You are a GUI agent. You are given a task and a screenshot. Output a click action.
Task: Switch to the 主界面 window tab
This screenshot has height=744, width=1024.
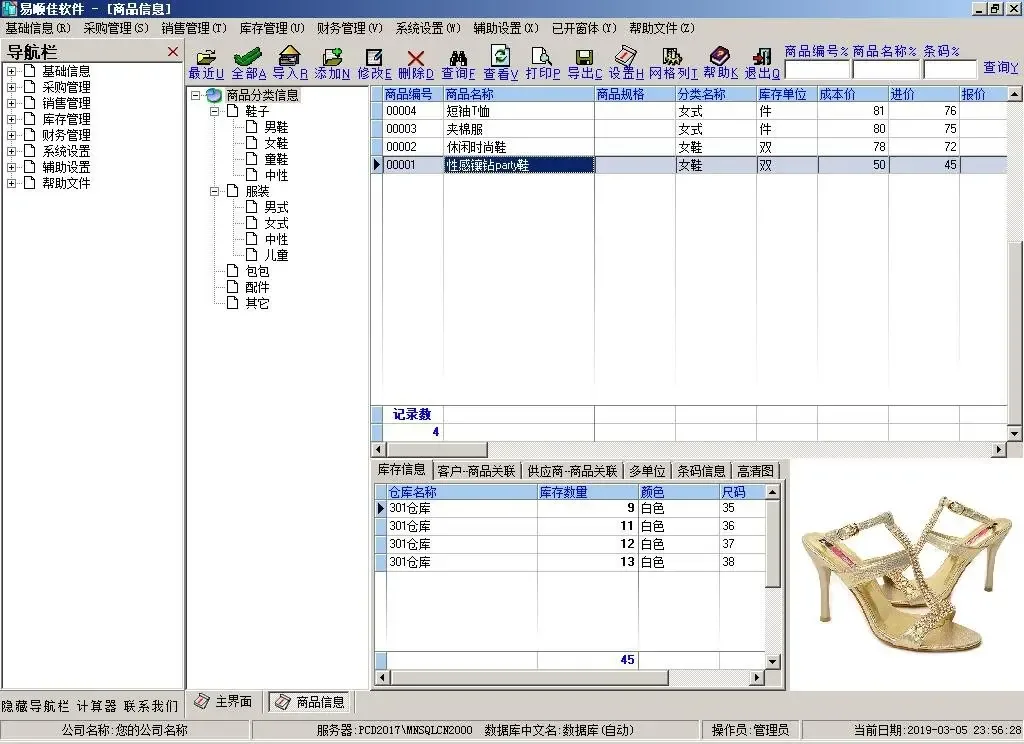tap(224, 702)
